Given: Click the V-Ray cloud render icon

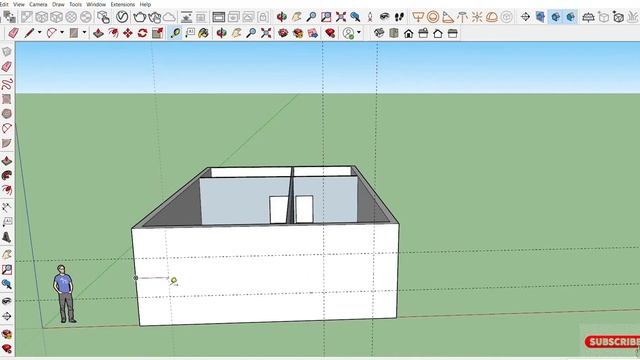Looking at the screenshot, I should pyautogui.click(x=169, y=17).
